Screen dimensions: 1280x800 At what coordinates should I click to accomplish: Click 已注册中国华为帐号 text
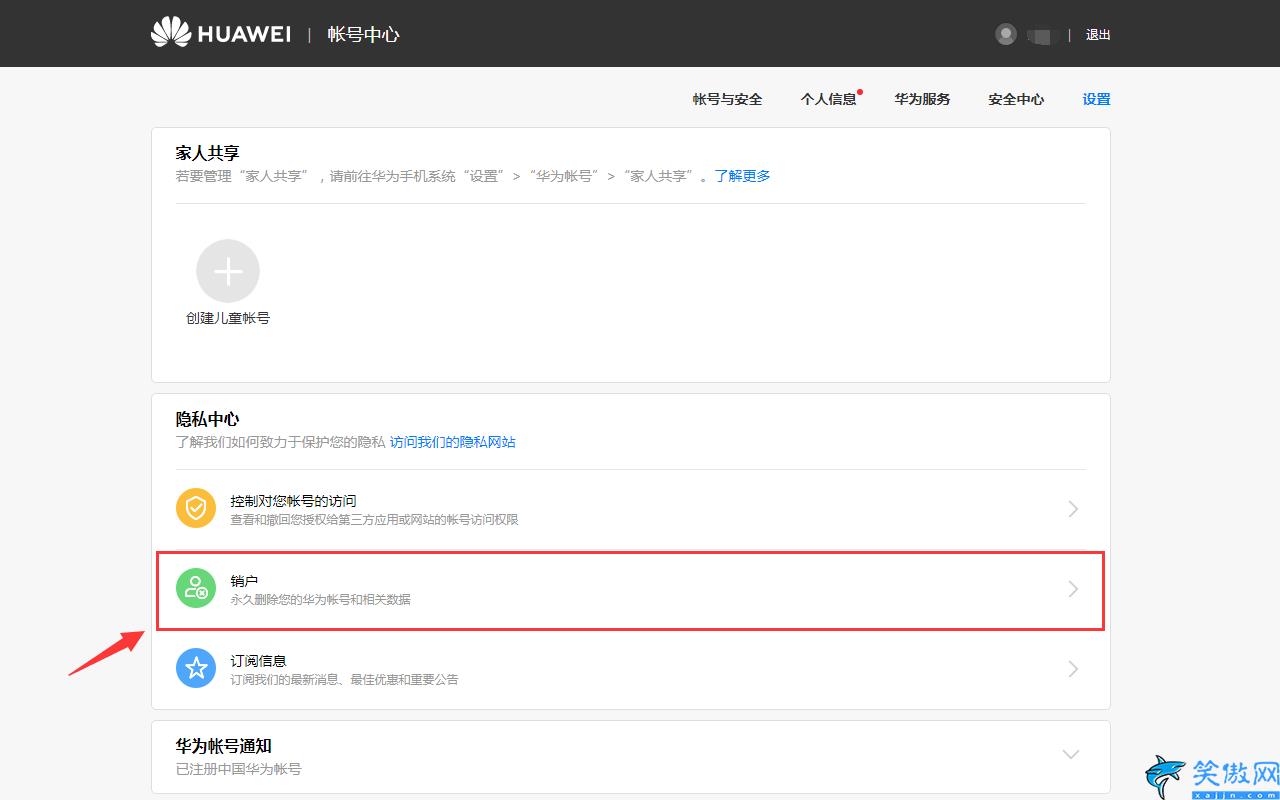coord(238,769)
